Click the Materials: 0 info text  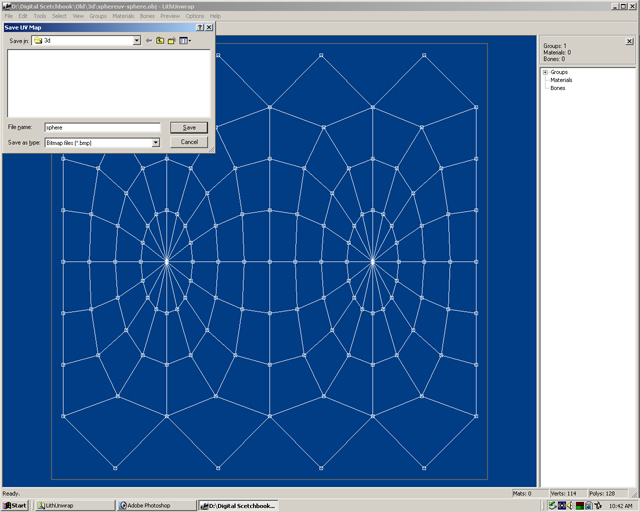[557, 52]
